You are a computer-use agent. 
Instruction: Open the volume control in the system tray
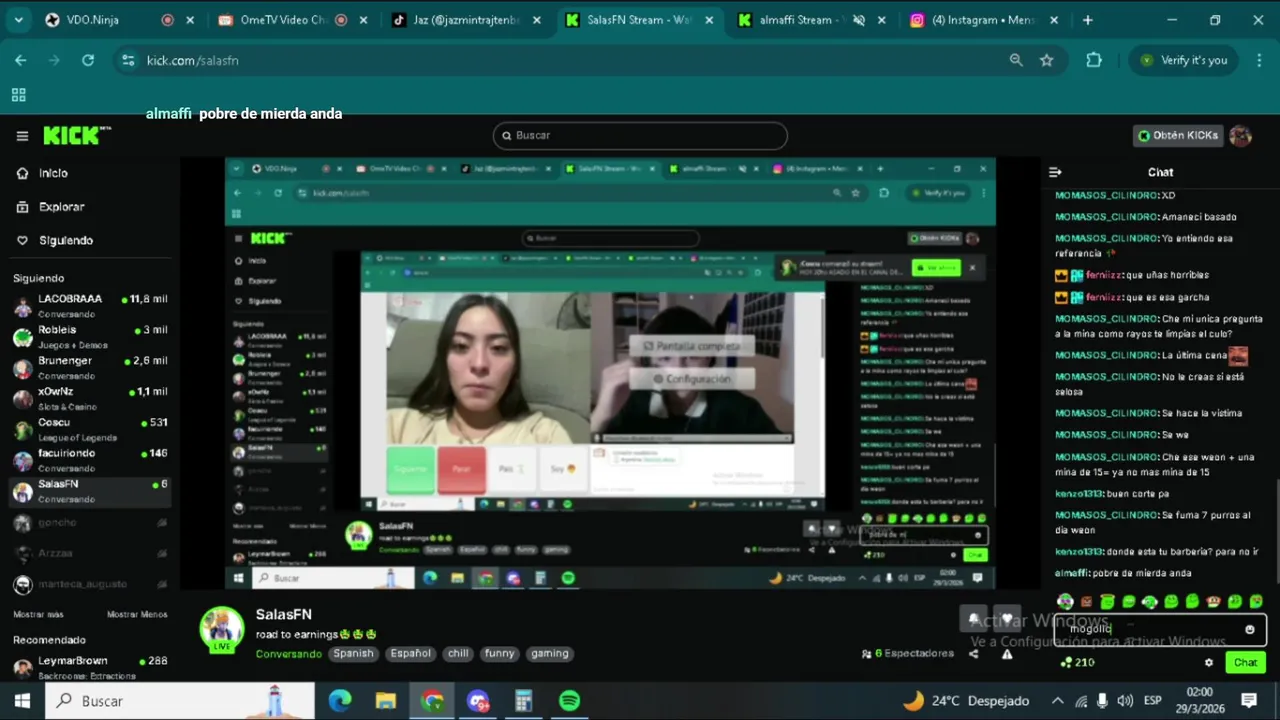click(1125, 701)
